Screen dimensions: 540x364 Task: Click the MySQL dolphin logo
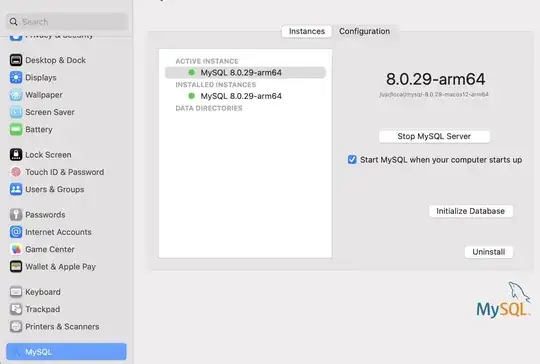[503, 300]
